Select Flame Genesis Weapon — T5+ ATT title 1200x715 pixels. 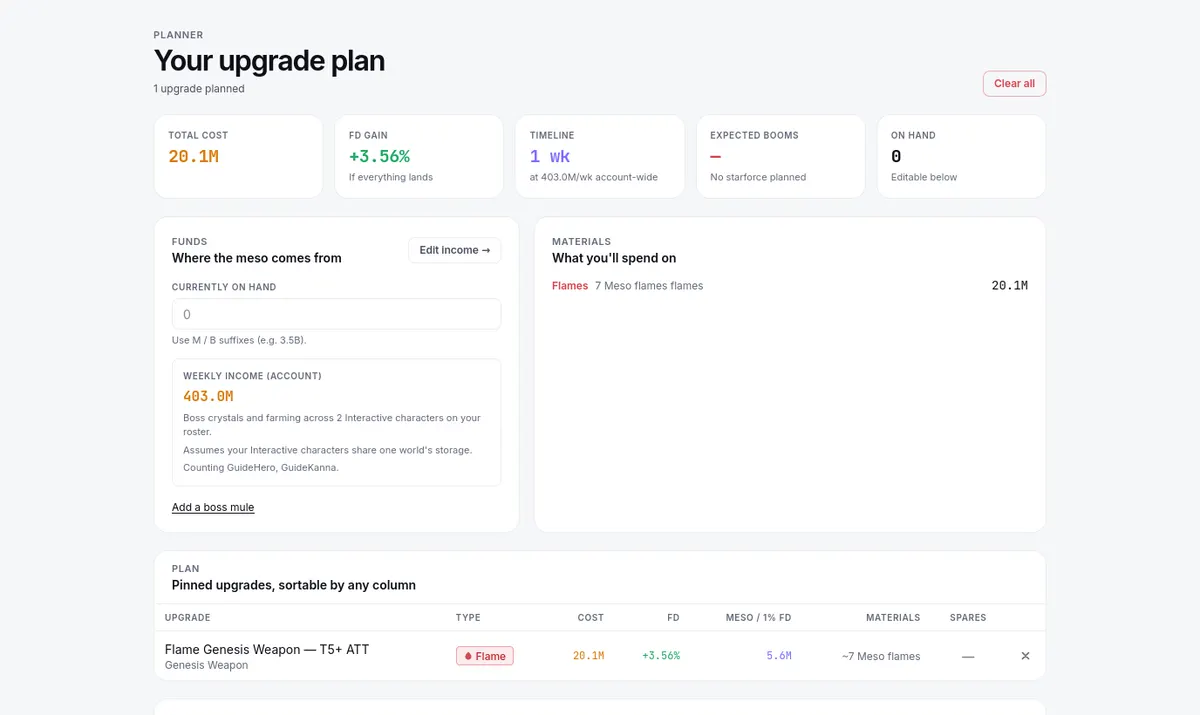pyautogui.click(x=267, y=649)
